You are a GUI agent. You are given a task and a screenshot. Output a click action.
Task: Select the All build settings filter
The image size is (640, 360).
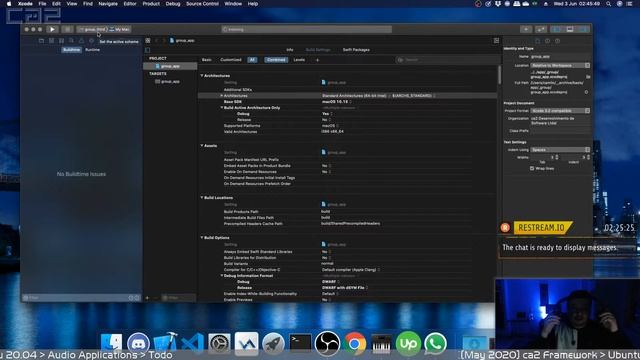pos(252,60)
